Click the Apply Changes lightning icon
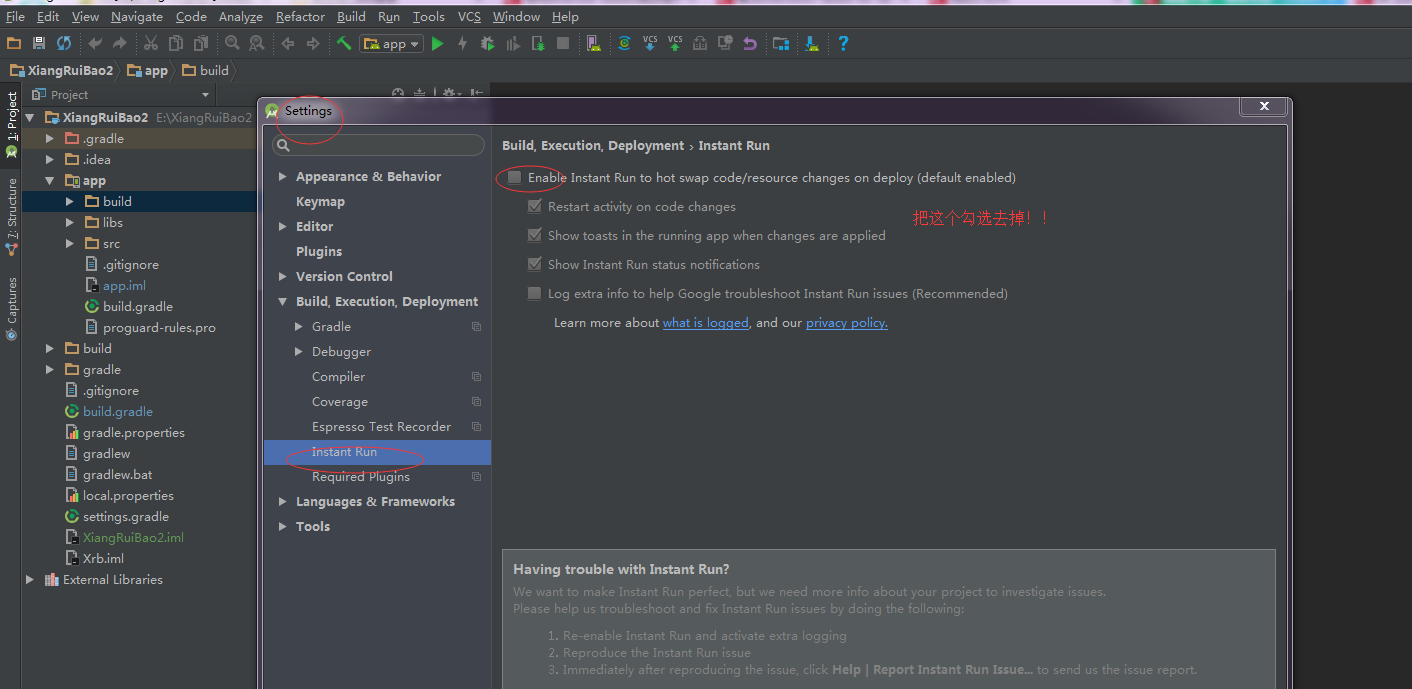 462,43
